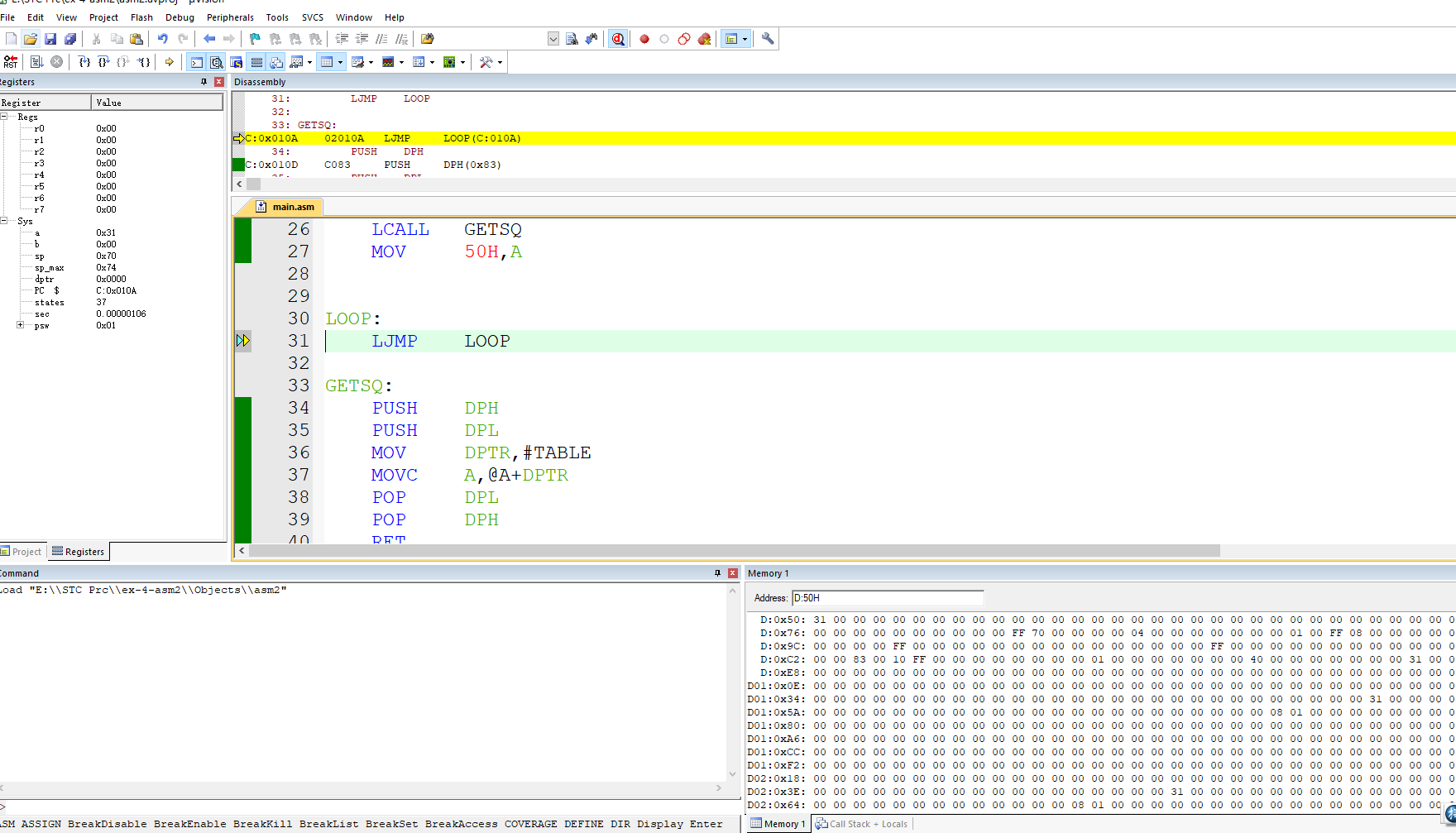The image size is (1456, 833).
Task: Switch to the Project tab
Action: pyautogui.click(x=22, y=552)
